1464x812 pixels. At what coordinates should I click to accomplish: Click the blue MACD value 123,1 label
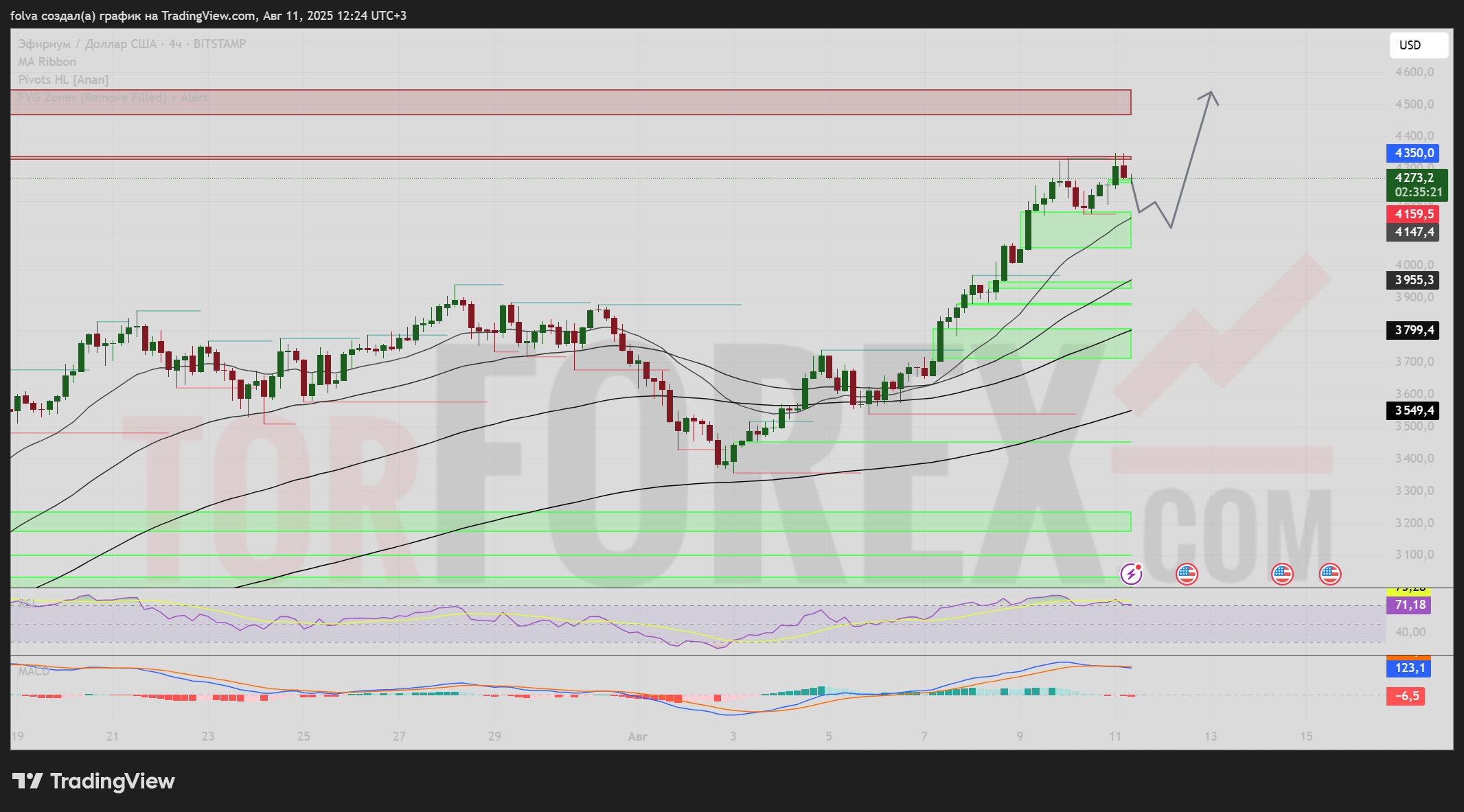1409,668
